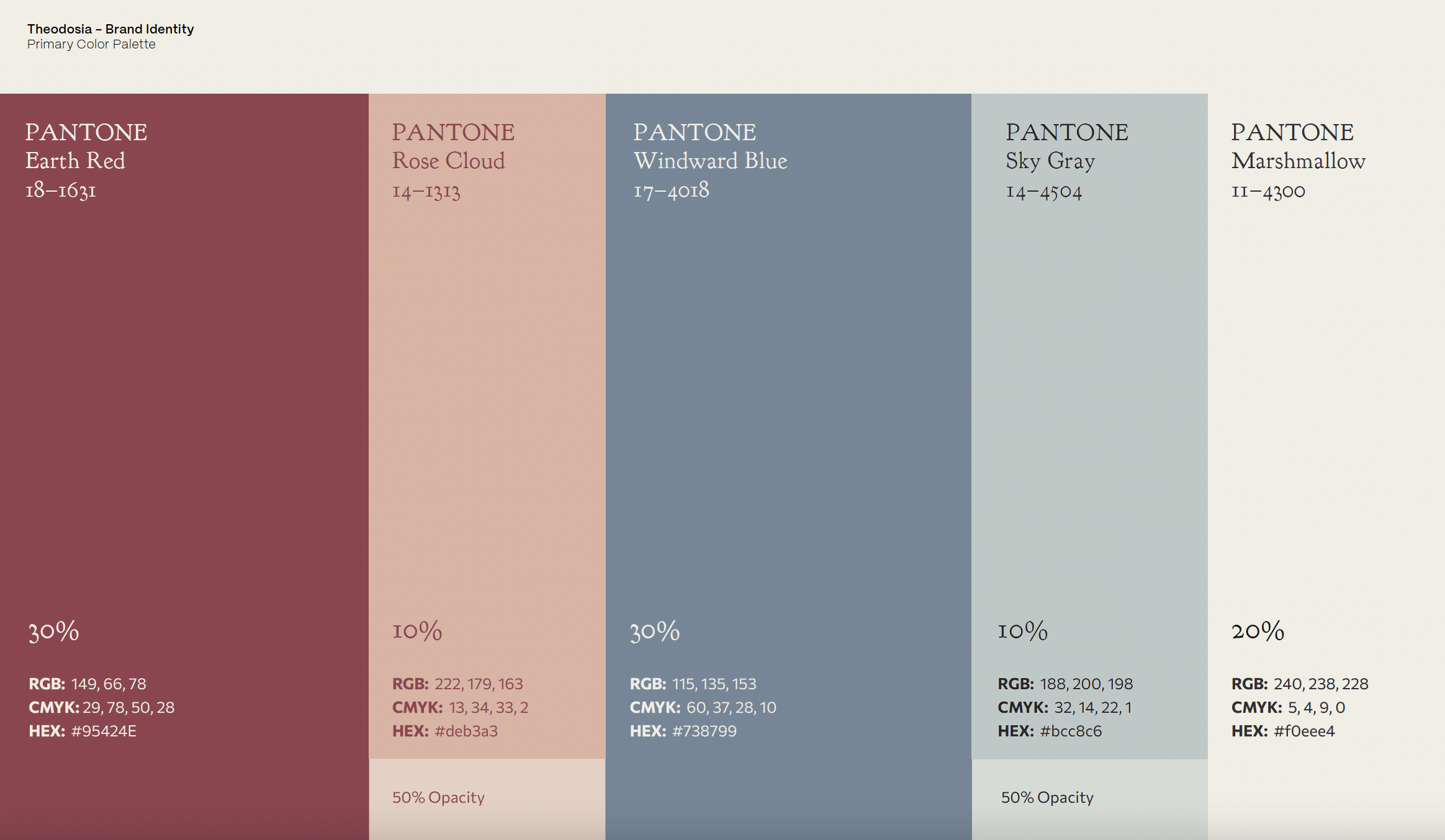Click the 'Primary Color Palette' subtitle

tap(91, 44)
